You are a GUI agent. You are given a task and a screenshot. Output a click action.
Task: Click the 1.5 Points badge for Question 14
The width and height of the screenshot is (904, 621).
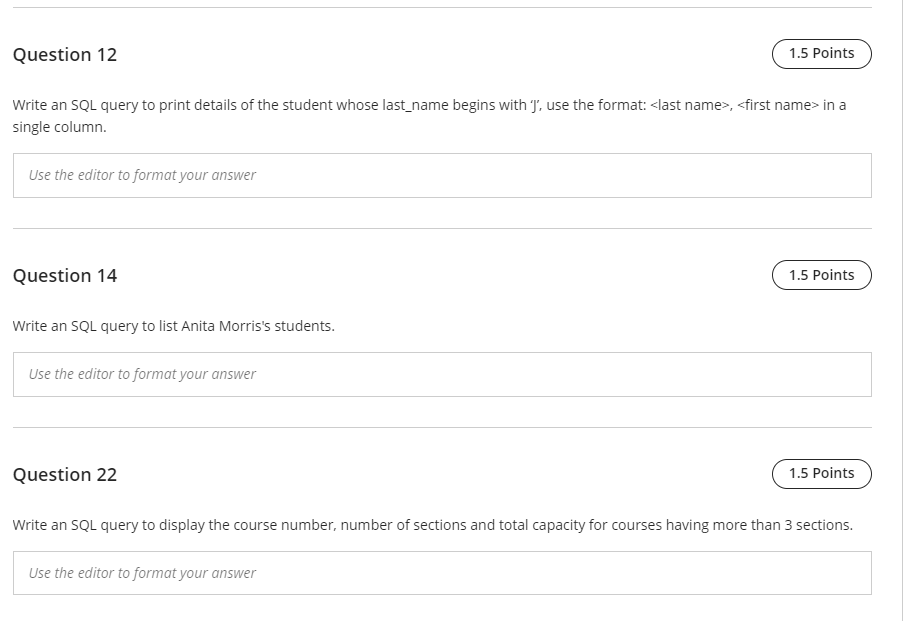point(821,275)
